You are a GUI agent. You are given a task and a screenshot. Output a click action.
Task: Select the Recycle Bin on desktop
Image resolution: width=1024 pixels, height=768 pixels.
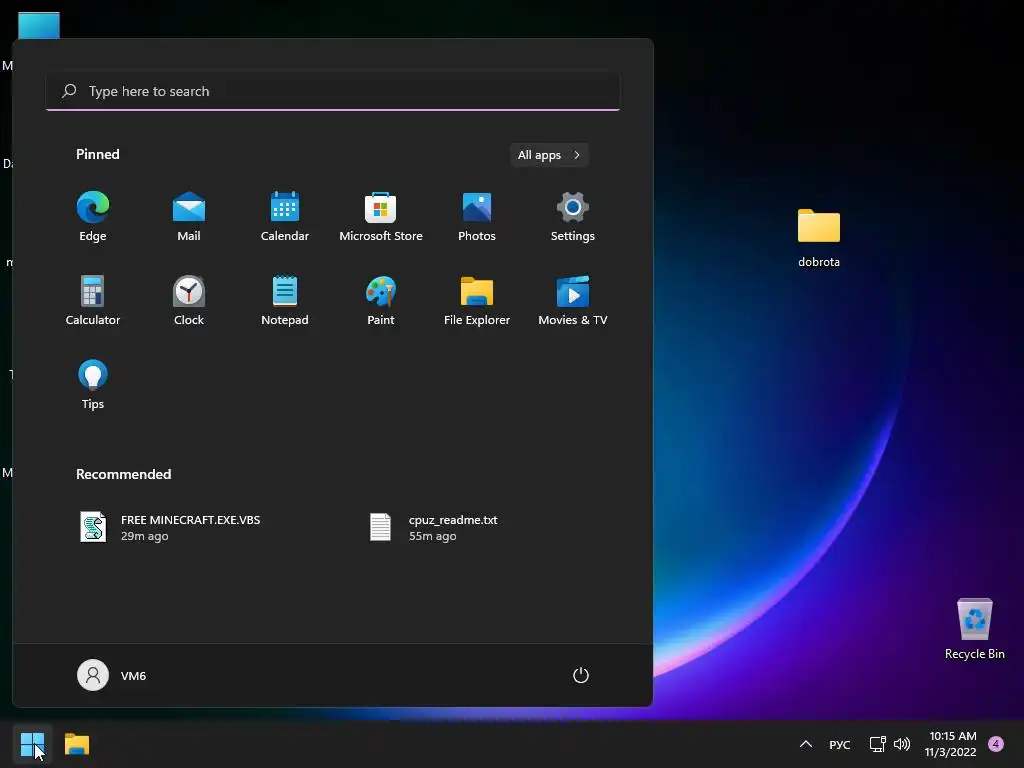[x=974, y=628]
